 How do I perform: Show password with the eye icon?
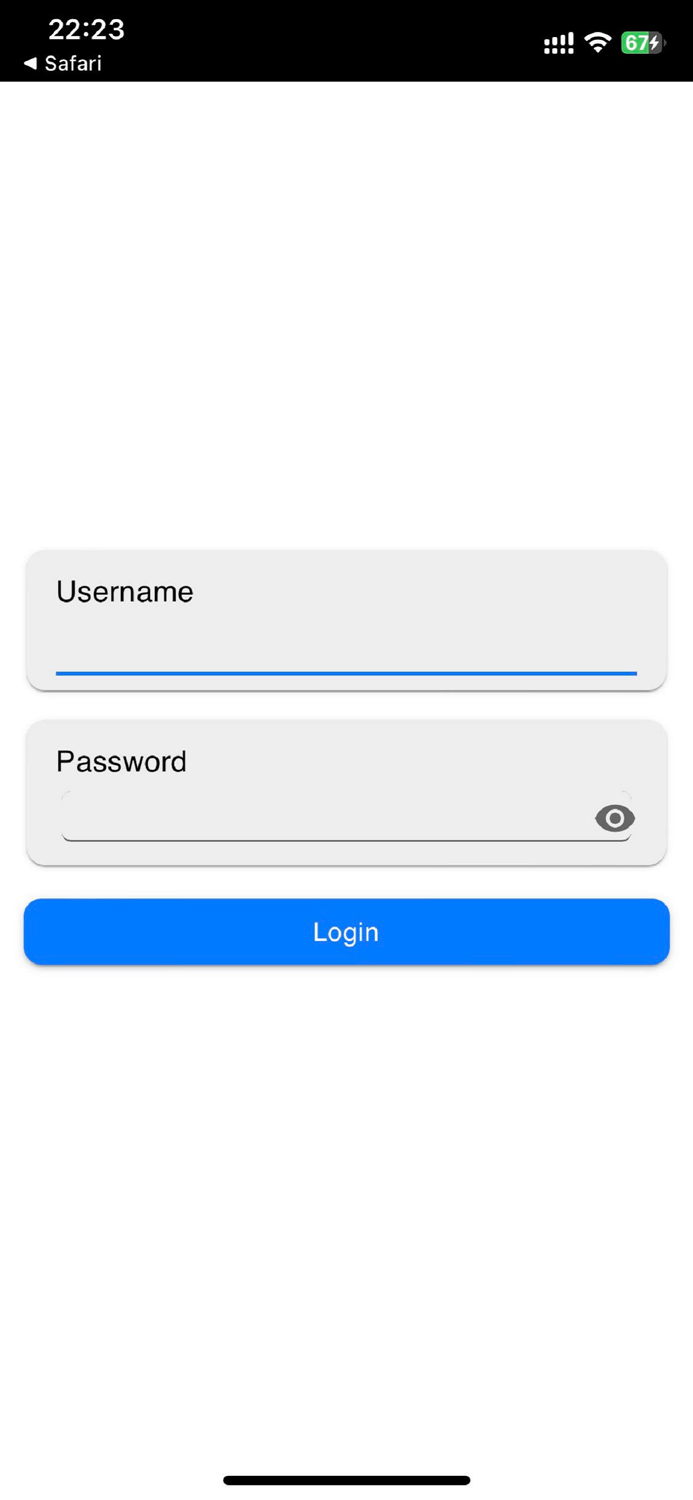click(615, 818)
